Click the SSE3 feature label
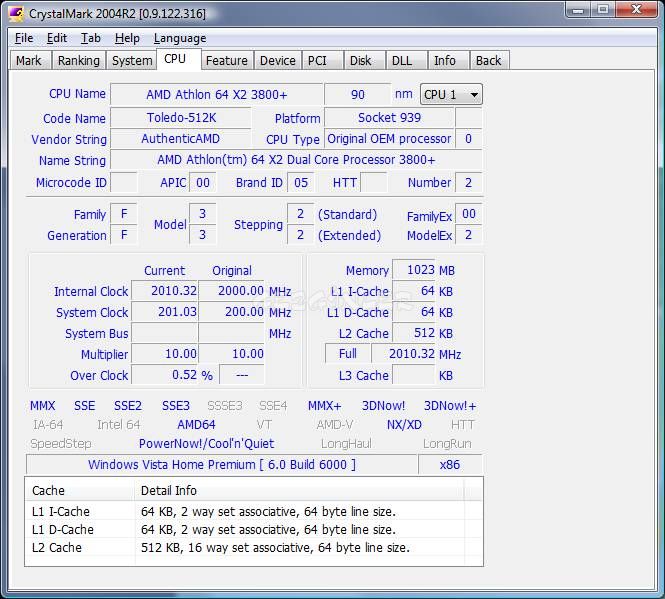Image resolution: width=665 pixels, height=599 pixels. (176, 406)
